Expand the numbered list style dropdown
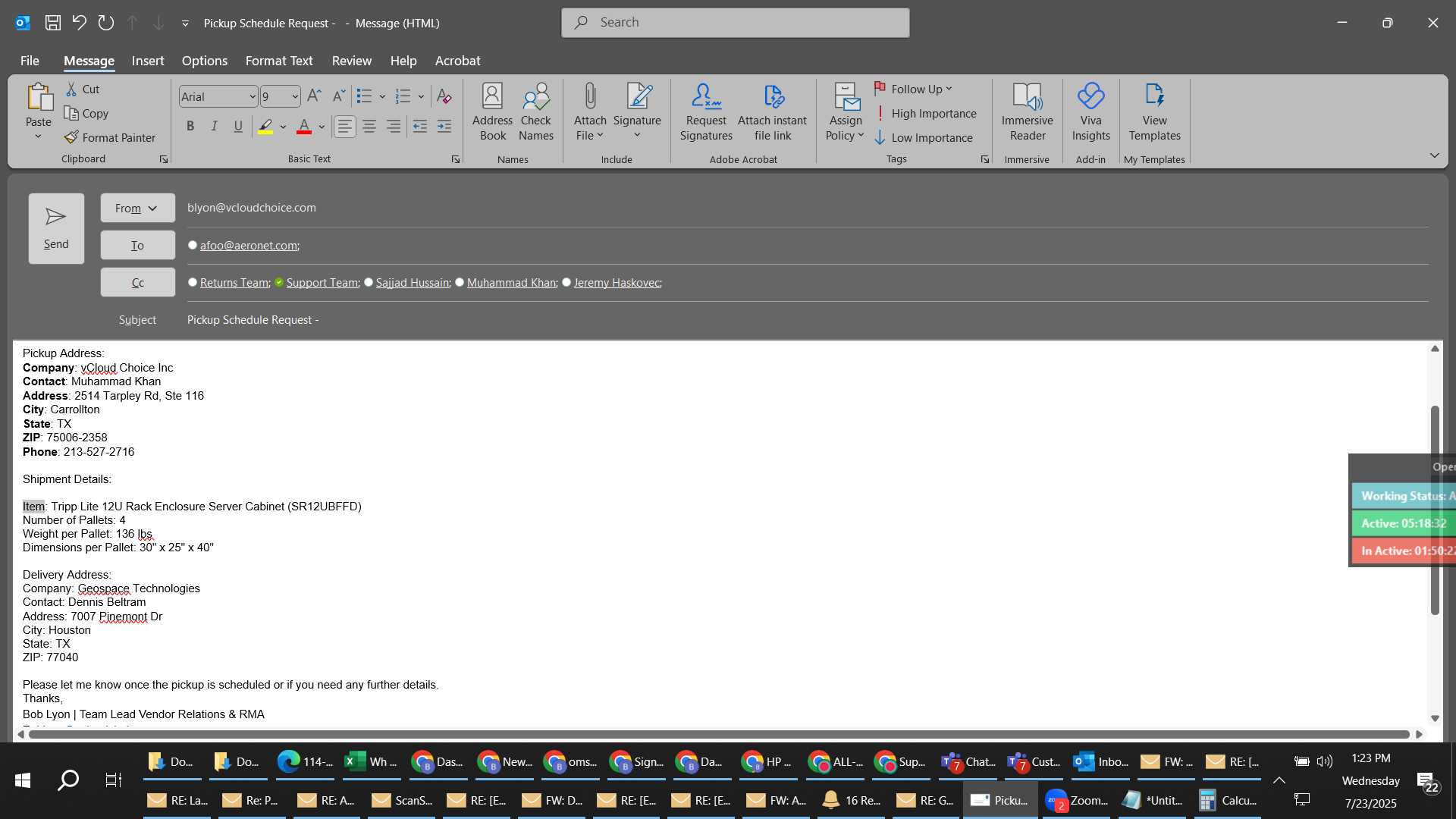 421,96
